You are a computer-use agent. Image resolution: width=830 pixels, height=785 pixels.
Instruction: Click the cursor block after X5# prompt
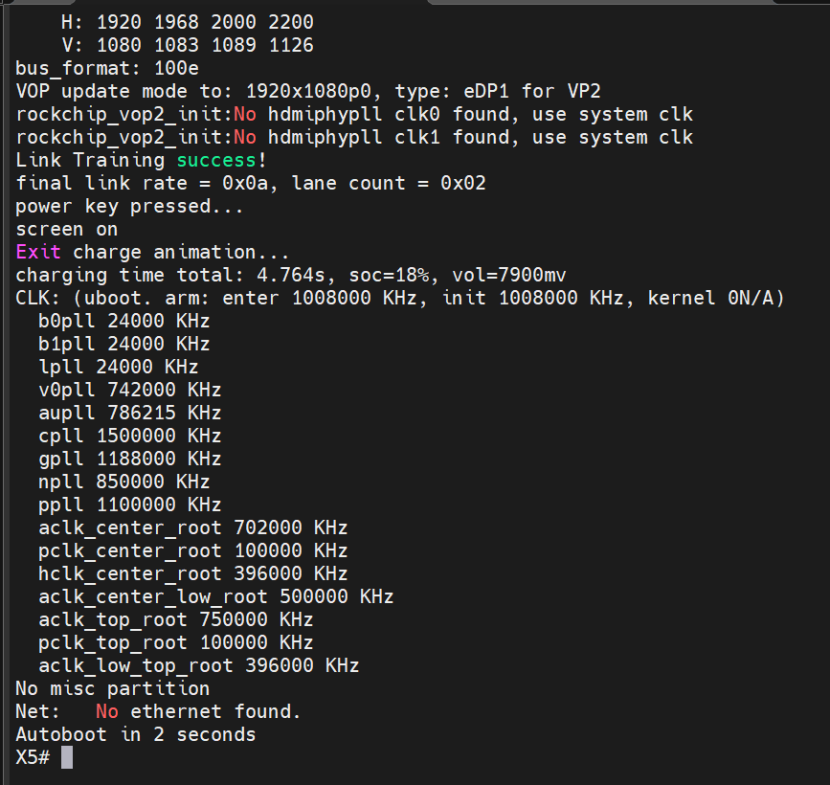coord(67,757)
